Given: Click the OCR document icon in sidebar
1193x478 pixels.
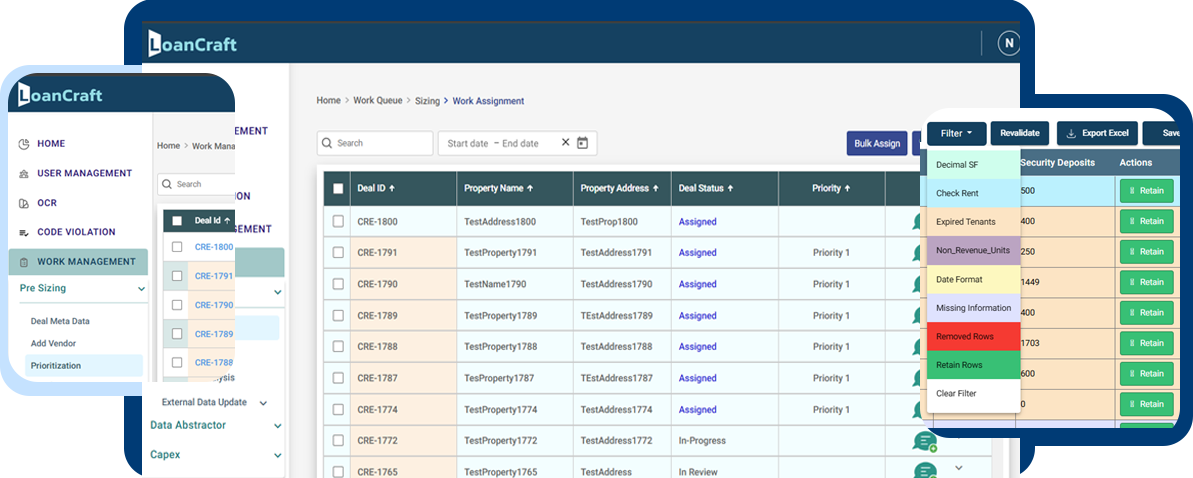Looking at the screenshot, I should click(x=23, y=203).
